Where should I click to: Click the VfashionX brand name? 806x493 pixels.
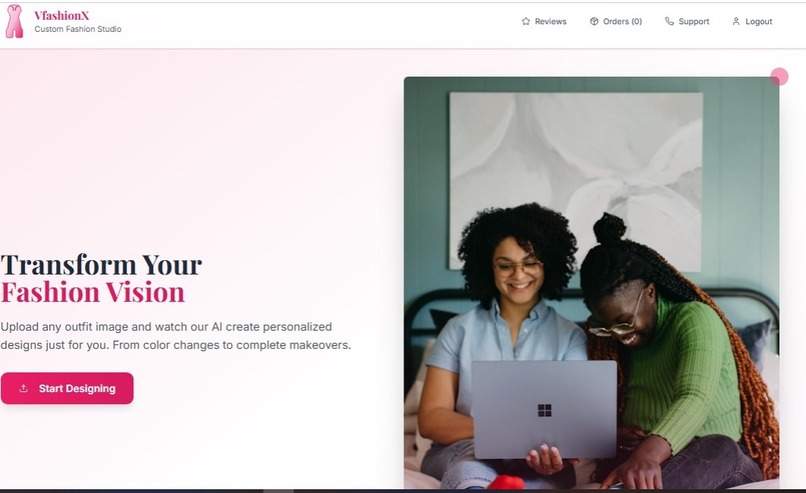pos(62,15)
